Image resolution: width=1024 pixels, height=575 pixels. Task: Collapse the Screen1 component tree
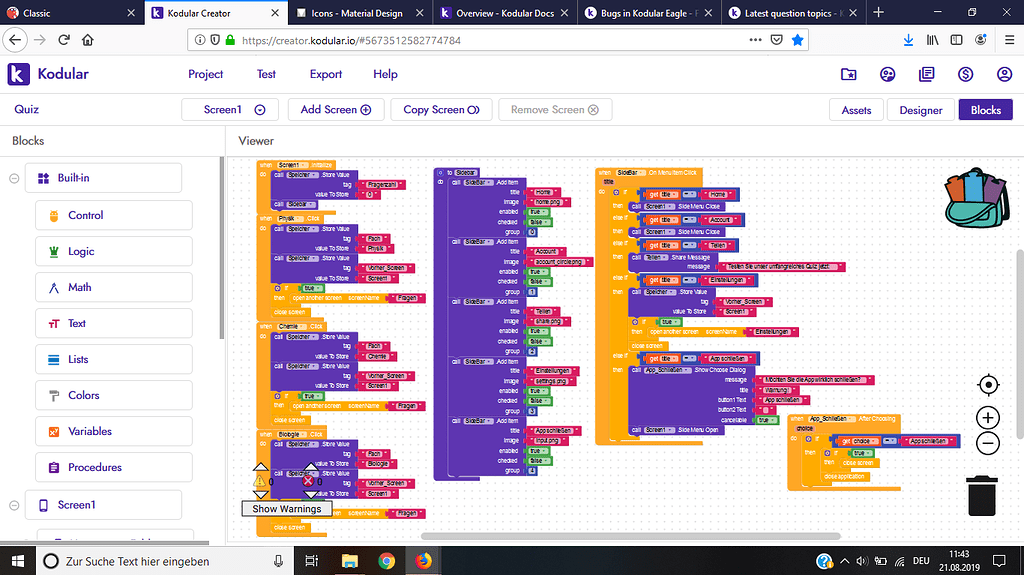pos(14,505)
